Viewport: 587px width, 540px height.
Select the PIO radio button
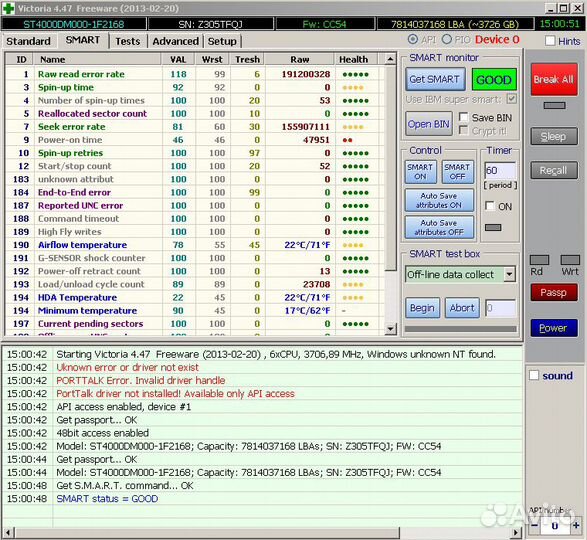(447, 39)
